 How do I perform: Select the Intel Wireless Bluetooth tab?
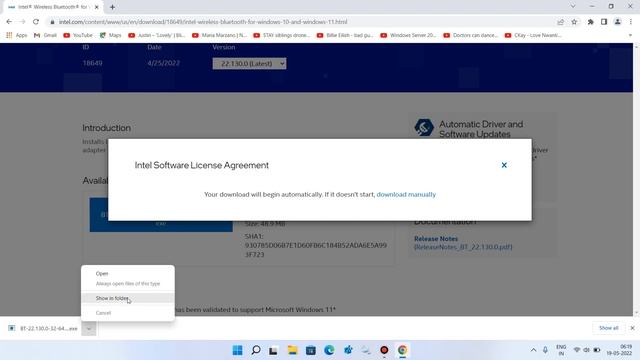pos(53,7)
